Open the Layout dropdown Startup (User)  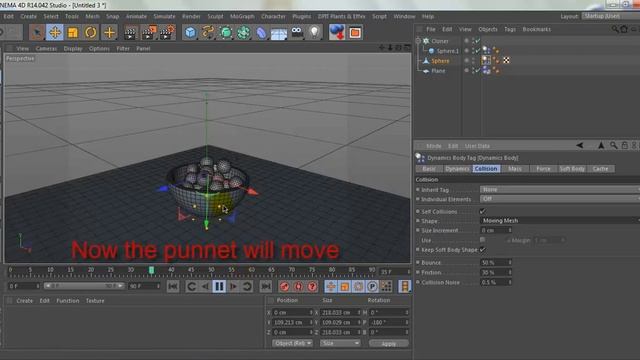click(x=611, y=16)
